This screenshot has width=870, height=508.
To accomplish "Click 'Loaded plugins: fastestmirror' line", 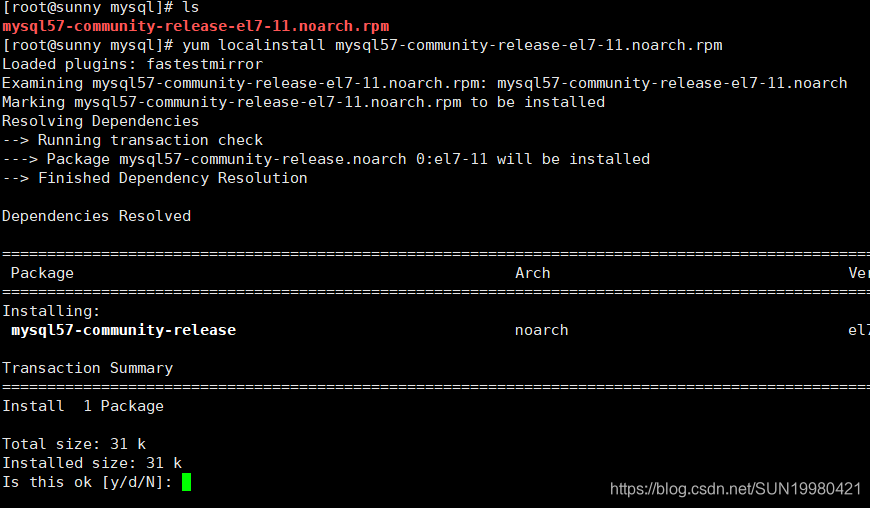I will click(x=133, y=64).
